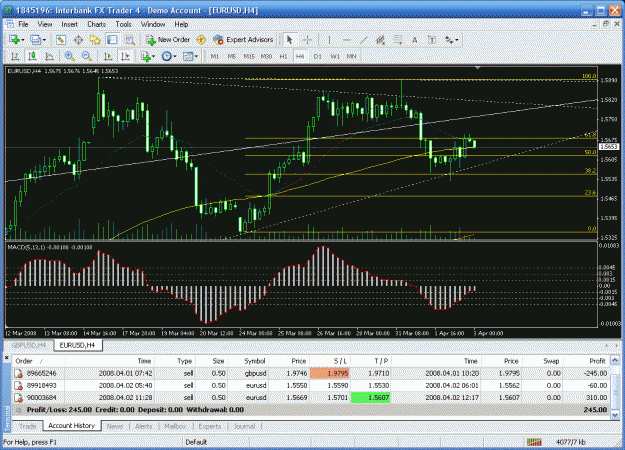Switch chart to line chart mode
Screen dimensions: 625x450
[x=49, y=57]
